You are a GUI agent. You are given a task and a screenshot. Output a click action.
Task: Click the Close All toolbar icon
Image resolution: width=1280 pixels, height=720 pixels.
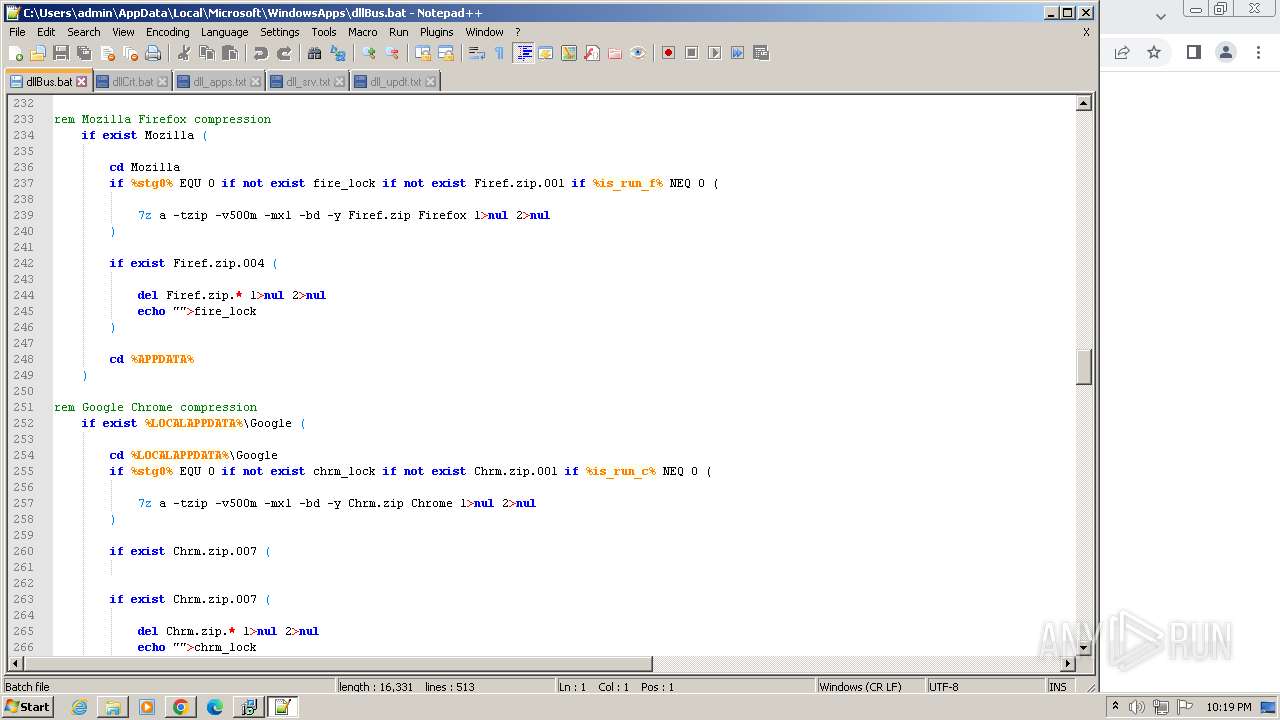point(130,53)
